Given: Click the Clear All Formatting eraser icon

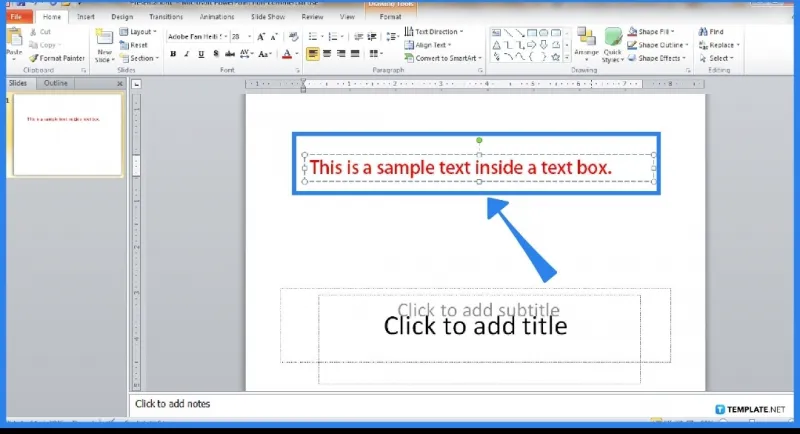Looking at the screenshot, I should [293, 37].
